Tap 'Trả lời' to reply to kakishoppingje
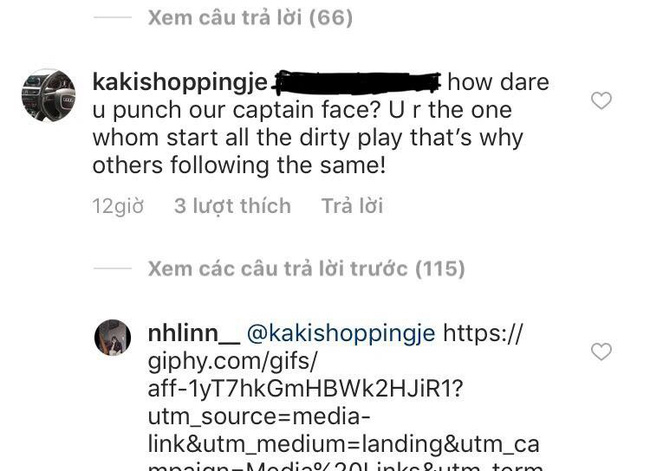The height and width of the screenshot is (471, 650). pos(352,206)
